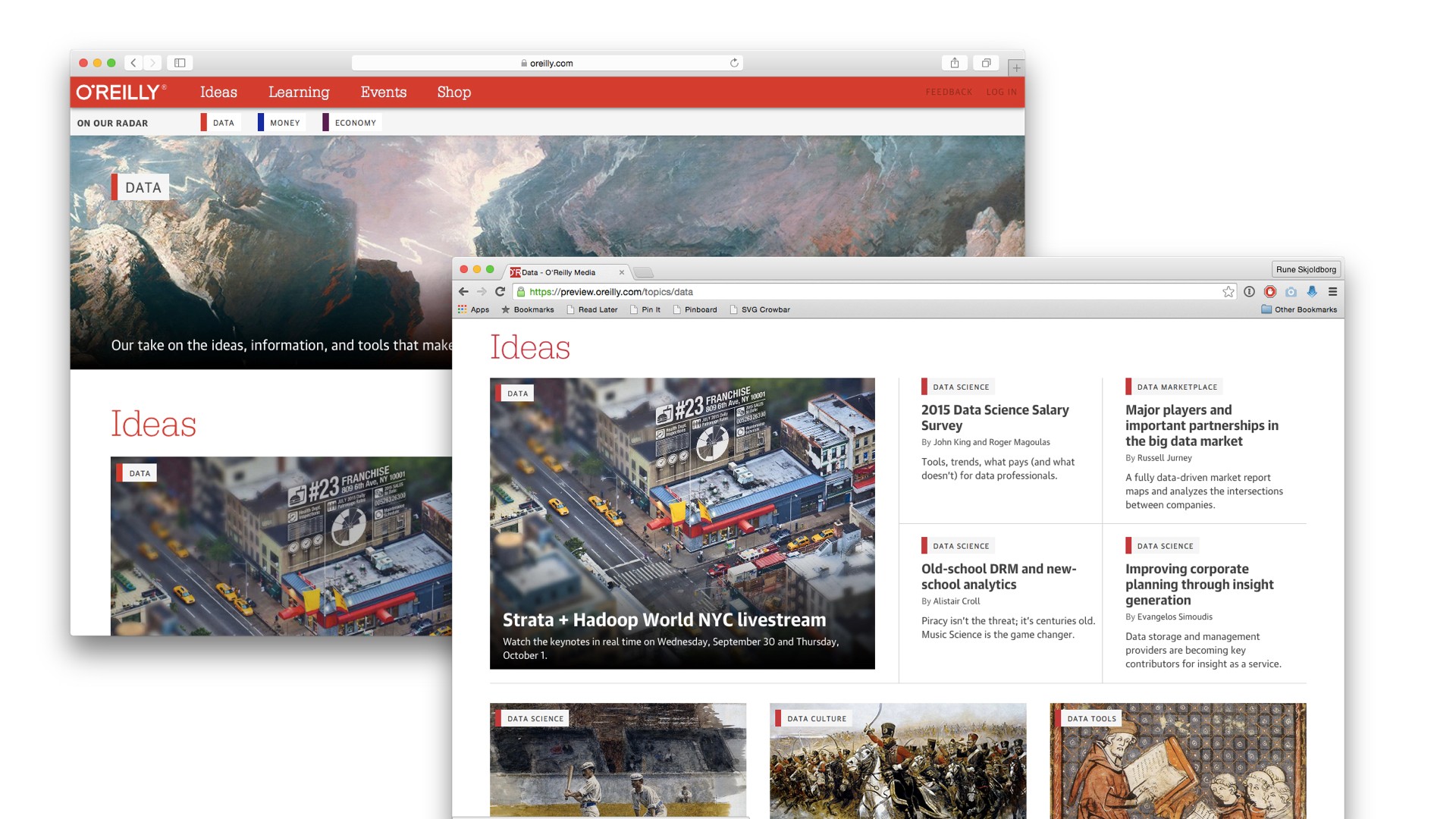This screenshot has height=819, width=1456.
Task: Open the Learning menu item
Action: (x=299, y=92)
